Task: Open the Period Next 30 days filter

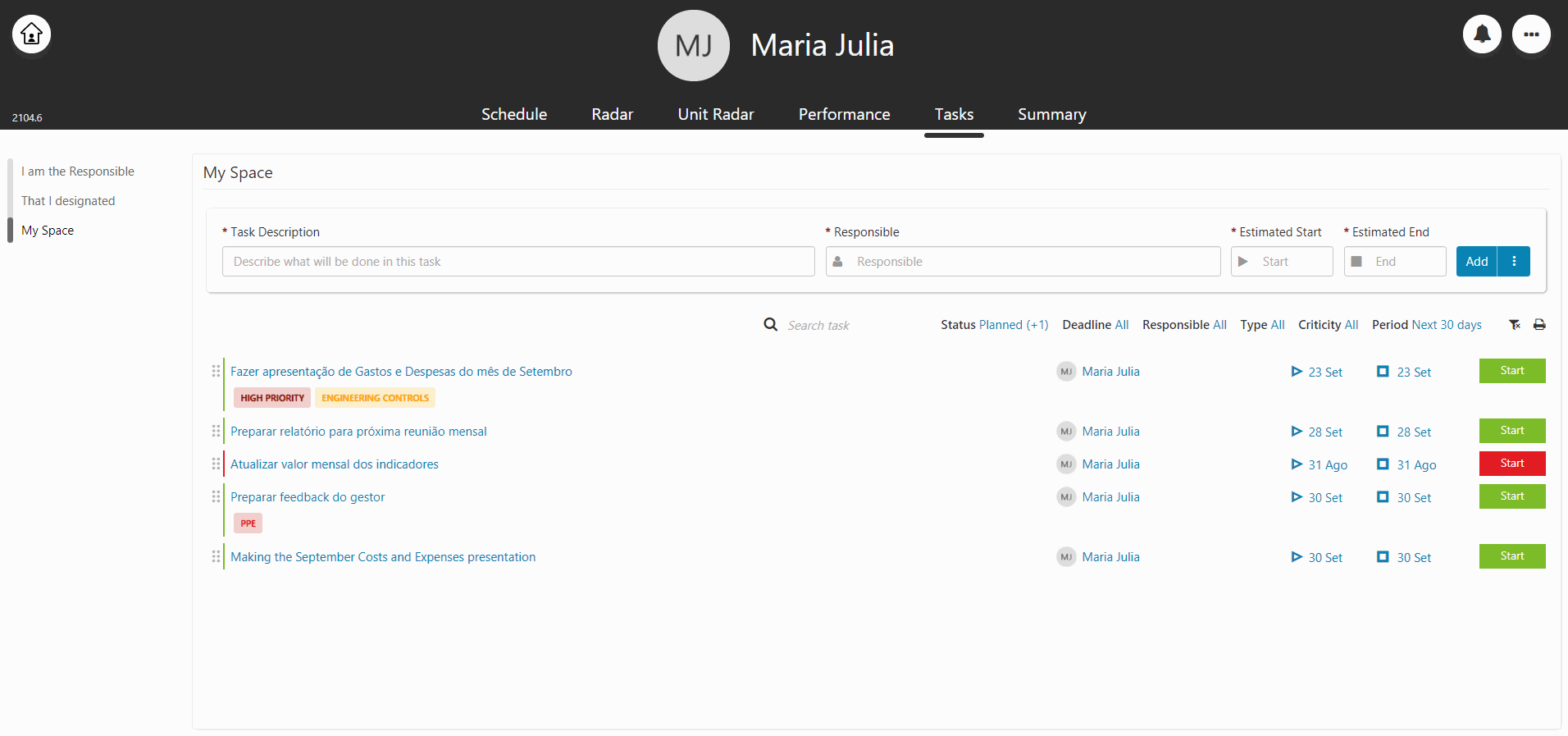Action: click(x=1426, y=325)
